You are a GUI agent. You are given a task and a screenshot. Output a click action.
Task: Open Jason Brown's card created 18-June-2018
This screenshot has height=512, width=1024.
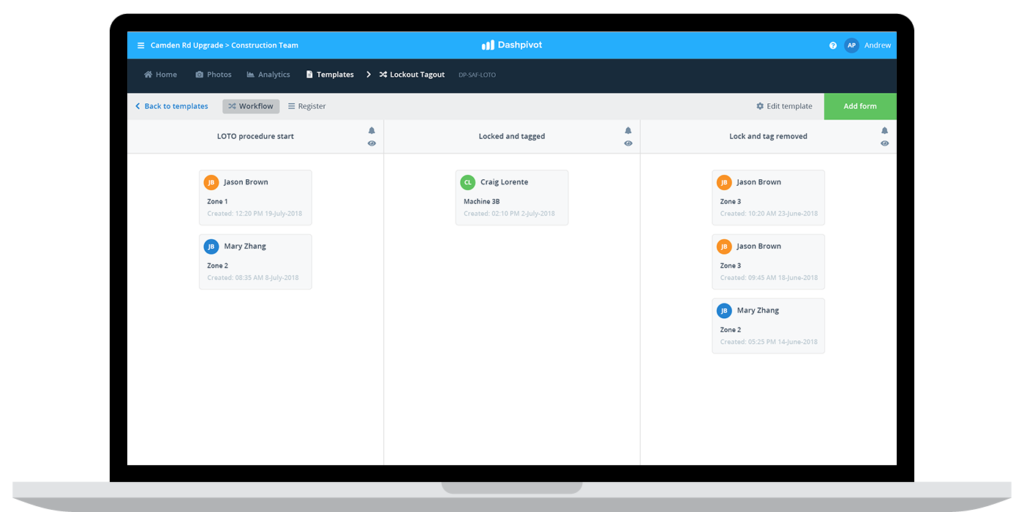tap(769, 262)
